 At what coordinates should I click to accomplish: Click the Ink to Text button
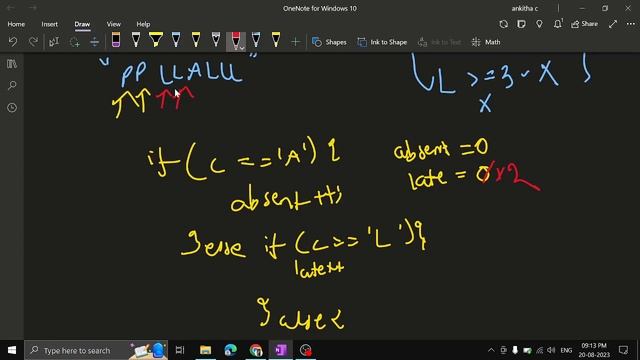click(x=440, y=42)
